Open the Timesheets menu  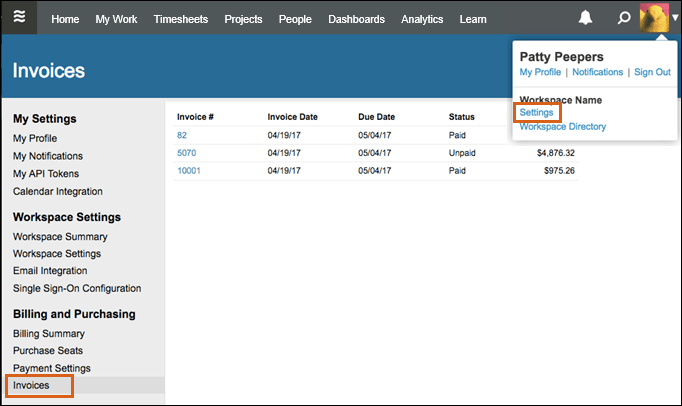pyautogui.click(x=181, y=19)
